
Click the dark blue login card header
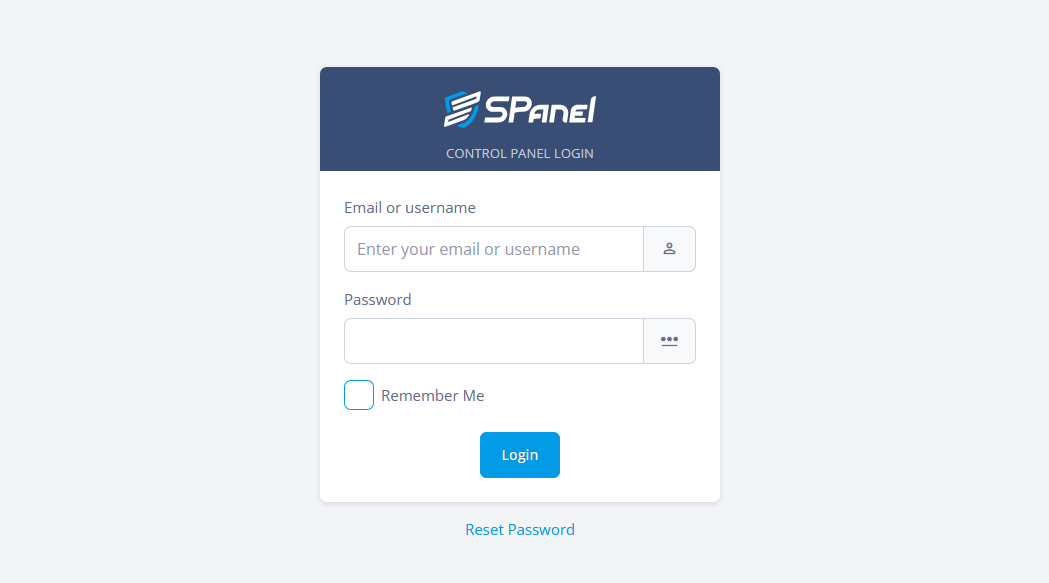coord(520,119)
